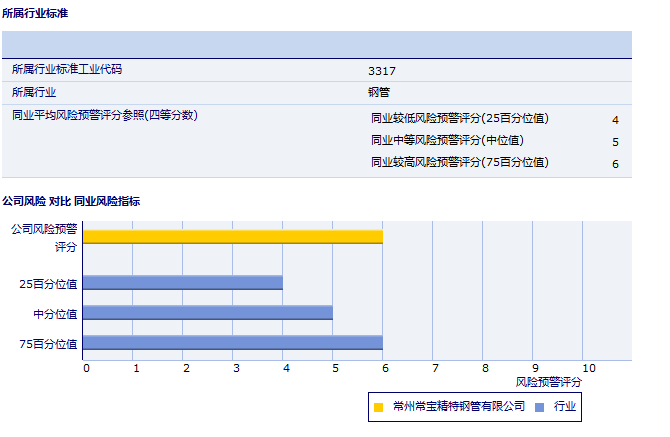Click x-axis tick label 7
Image resolution: width=670 pixels, height=437 pixels.
(435, 368)
